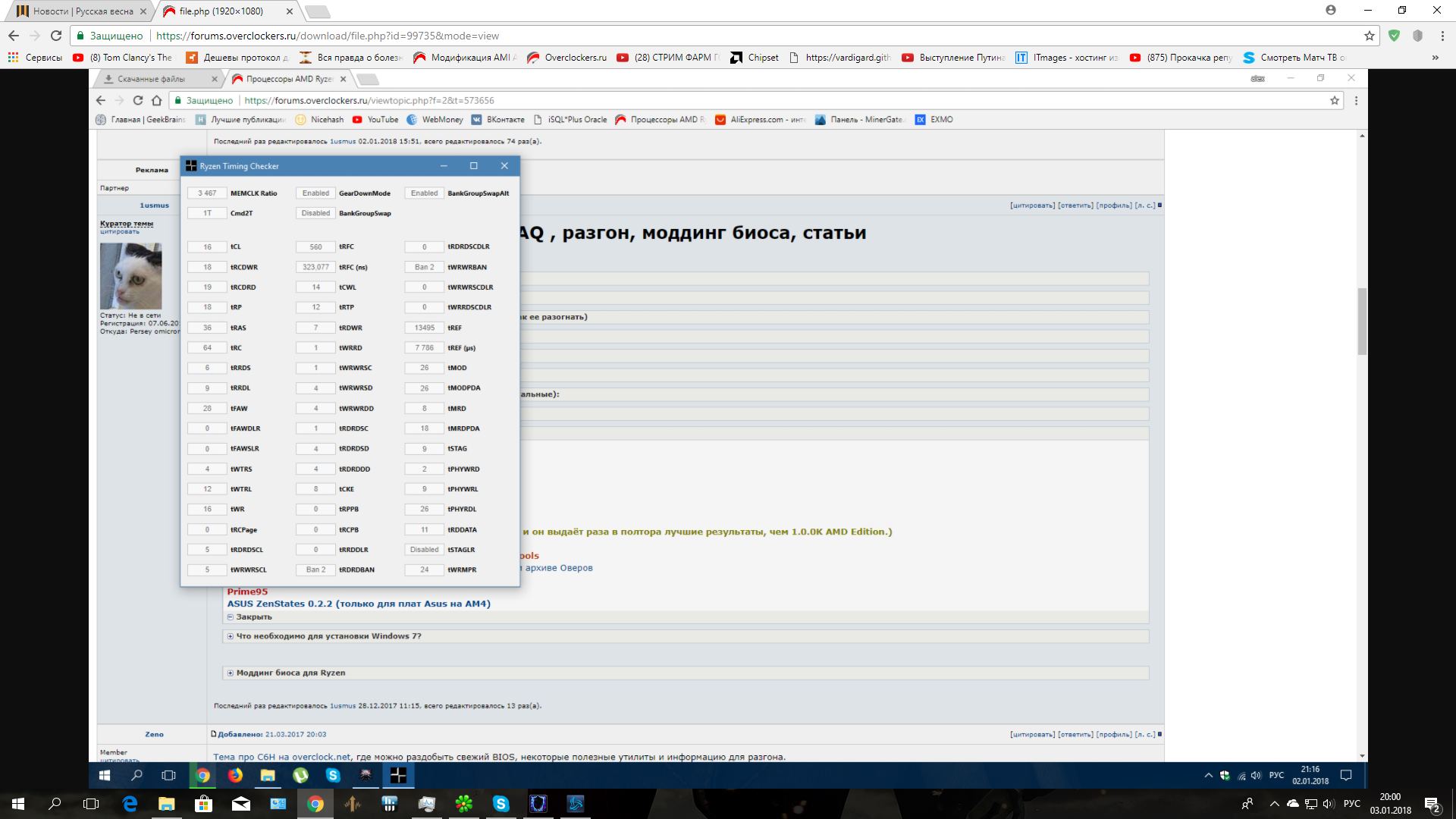
Task: Reload the file.php image page
Action: (x=56, y=36)
